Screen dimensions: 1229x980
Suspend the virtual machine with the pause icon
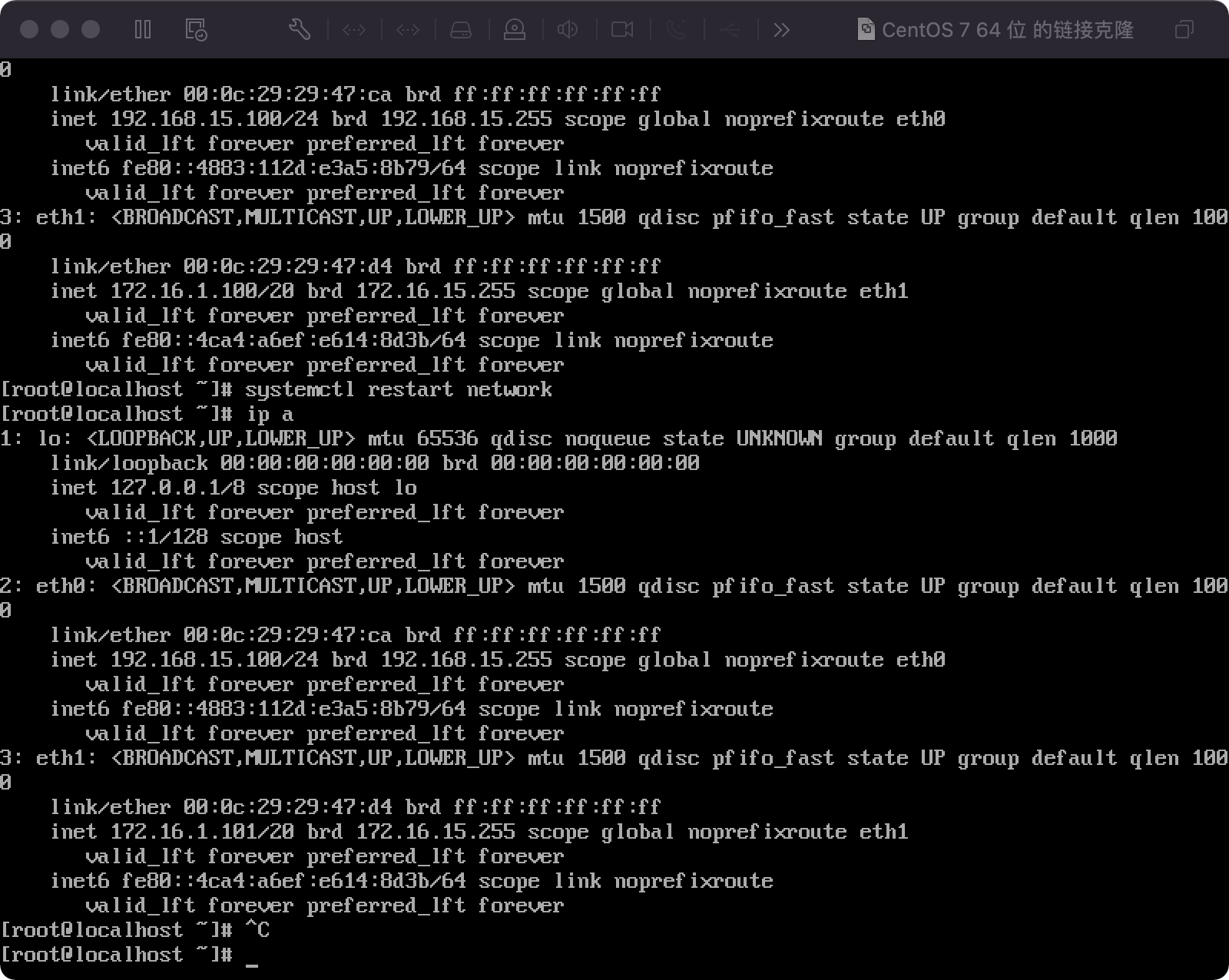[143, 30]
